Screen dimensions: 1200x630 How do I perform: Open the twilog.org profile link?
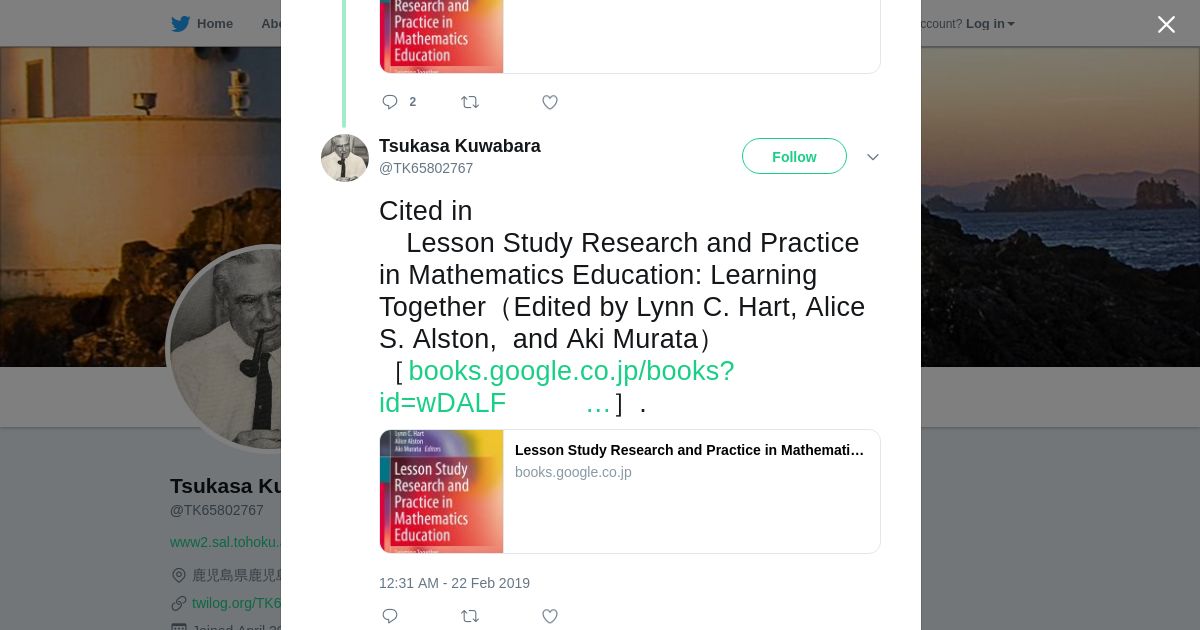[237, 603]
